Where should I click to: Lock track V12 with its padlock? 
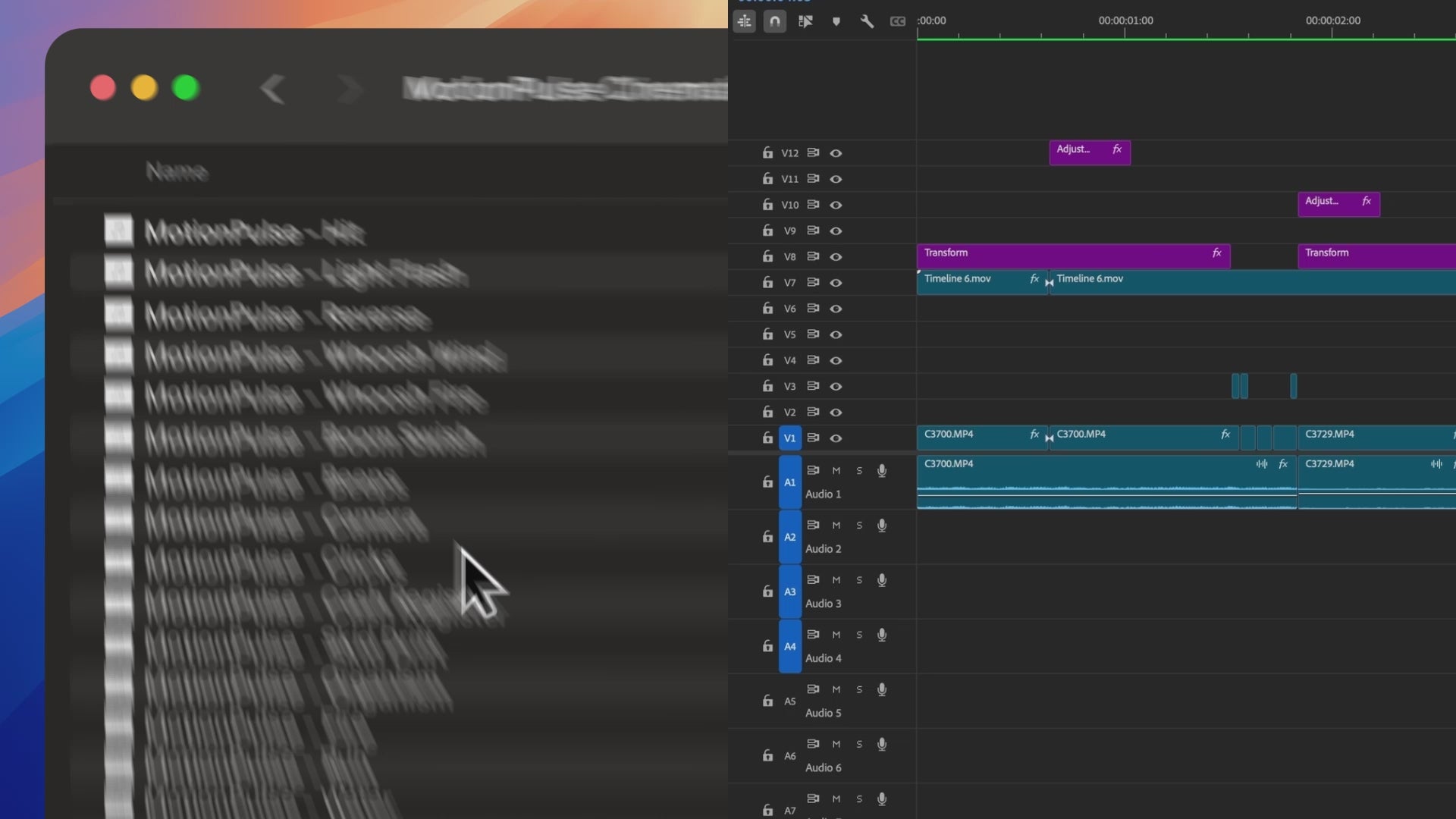point(767,152)
